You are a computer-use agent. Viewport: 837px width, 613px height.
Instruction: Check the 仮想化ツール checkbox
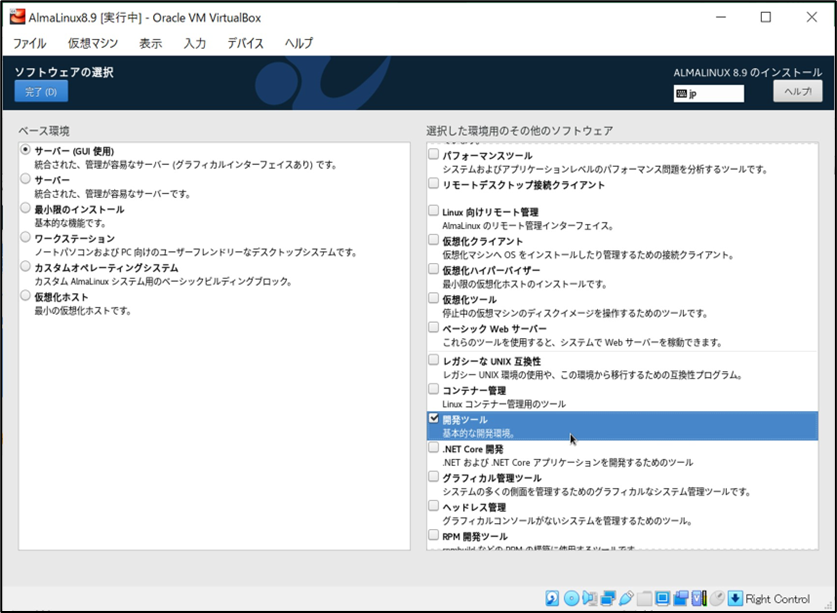click(433, 298)
